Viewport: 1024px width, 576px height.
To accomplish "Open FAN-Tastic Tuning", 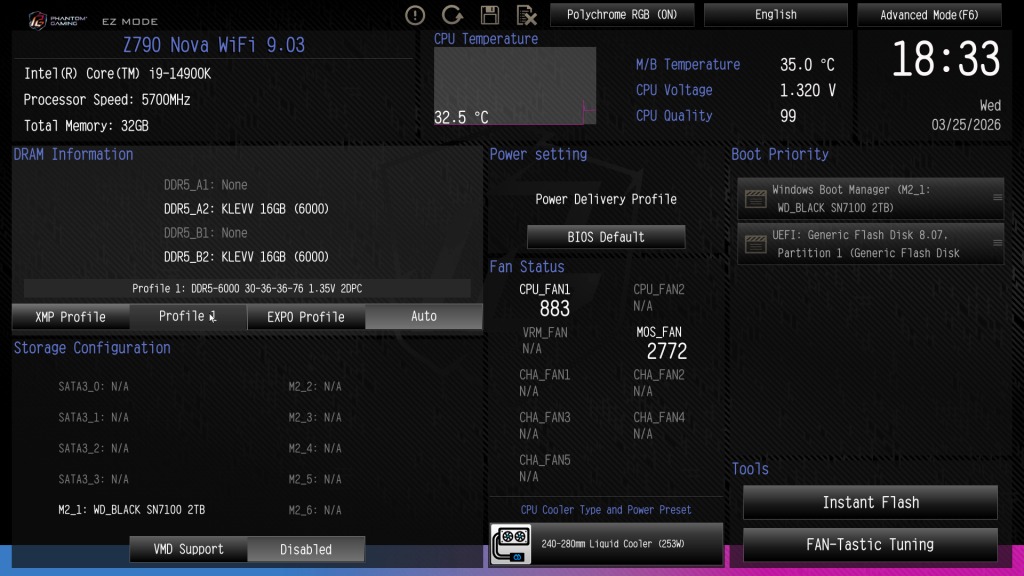I will tap(871, 545).
